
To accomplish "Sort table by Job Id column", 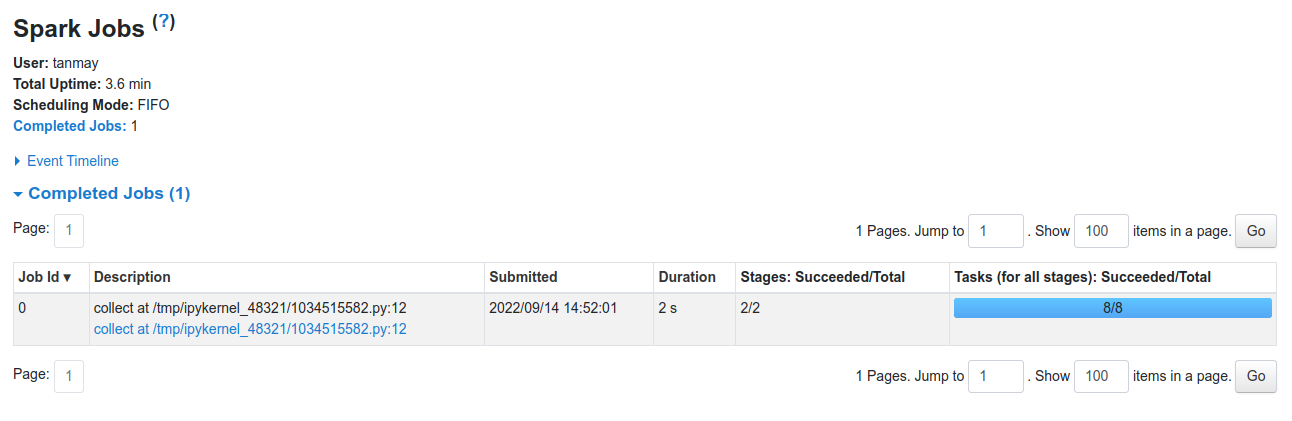I will click(45, 277).
